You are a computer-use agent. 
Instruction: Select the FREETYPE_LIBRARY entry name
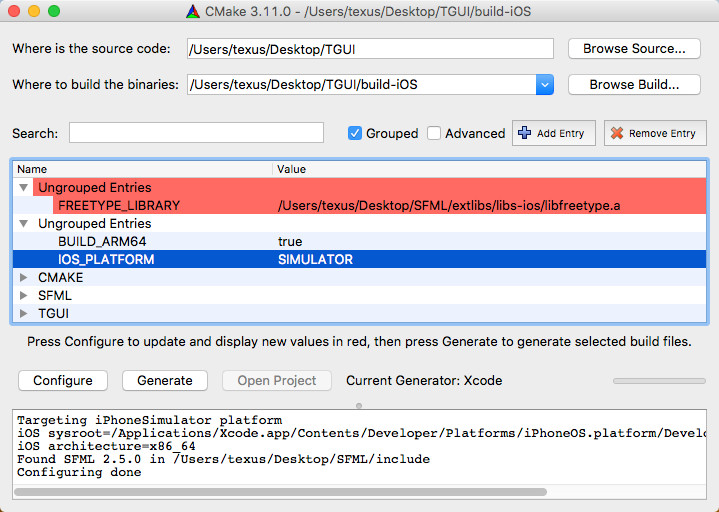point(119,205)
